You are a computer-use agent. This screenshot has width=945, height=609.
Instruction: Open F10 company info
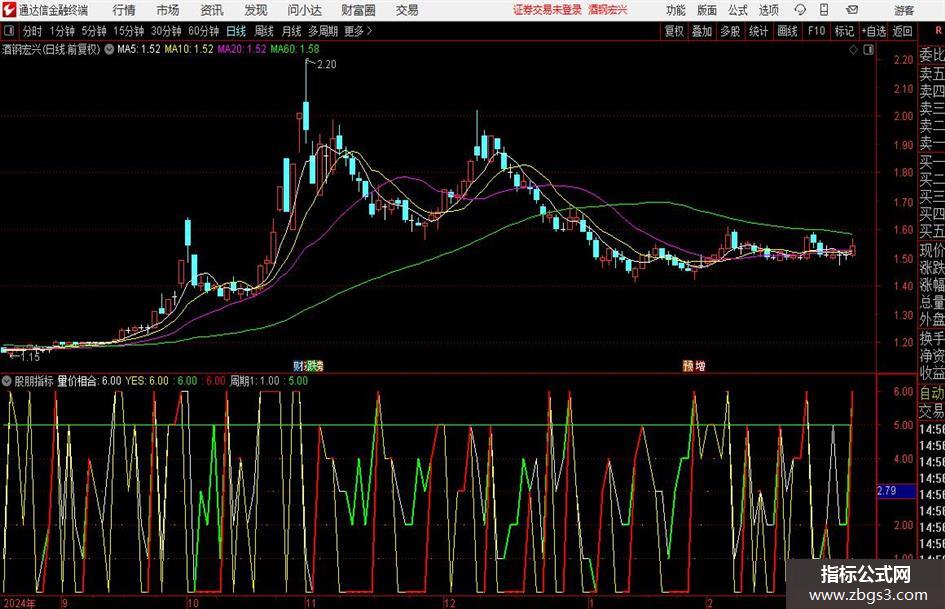[817, 31]
